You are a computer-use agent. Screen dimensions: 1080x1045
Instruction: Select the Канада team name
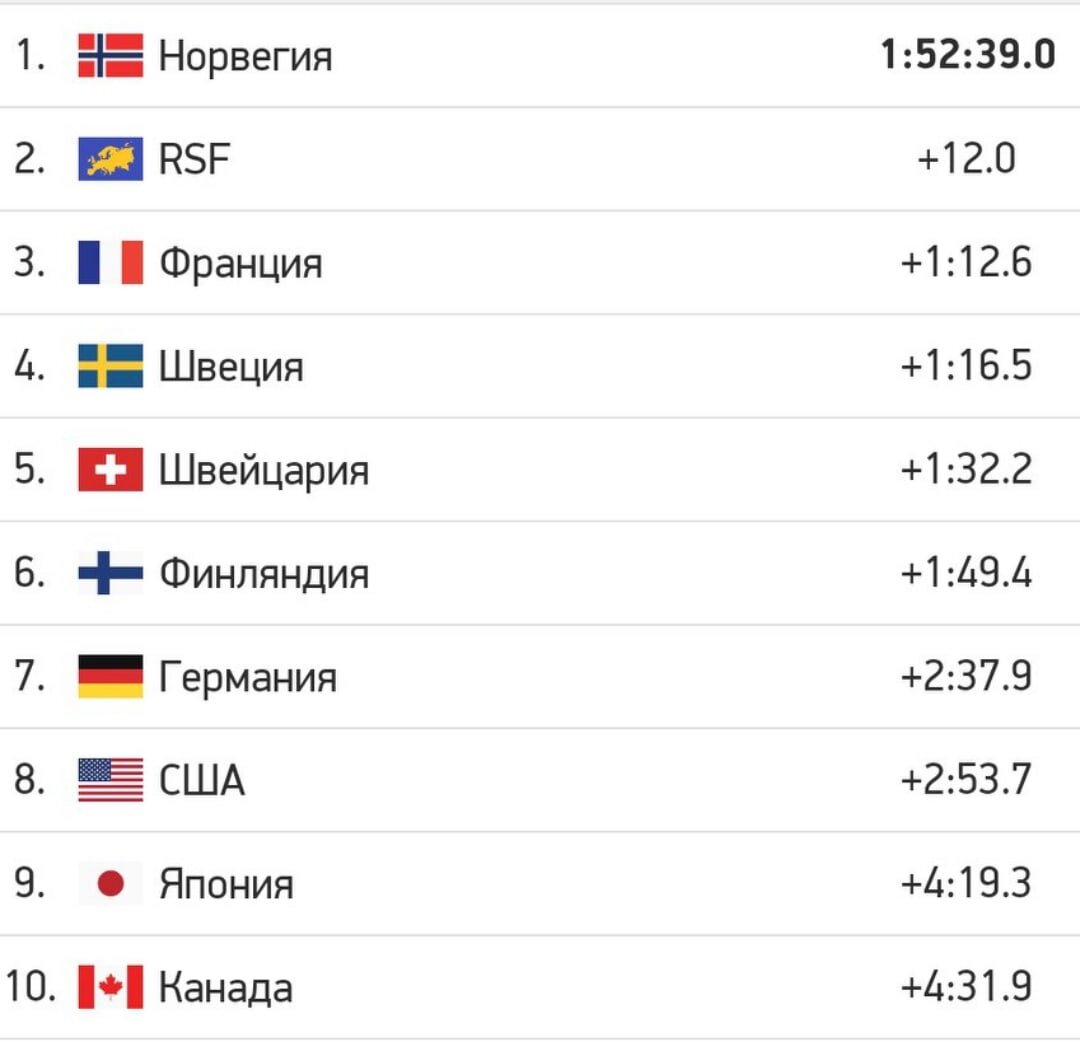pos(226,988)
